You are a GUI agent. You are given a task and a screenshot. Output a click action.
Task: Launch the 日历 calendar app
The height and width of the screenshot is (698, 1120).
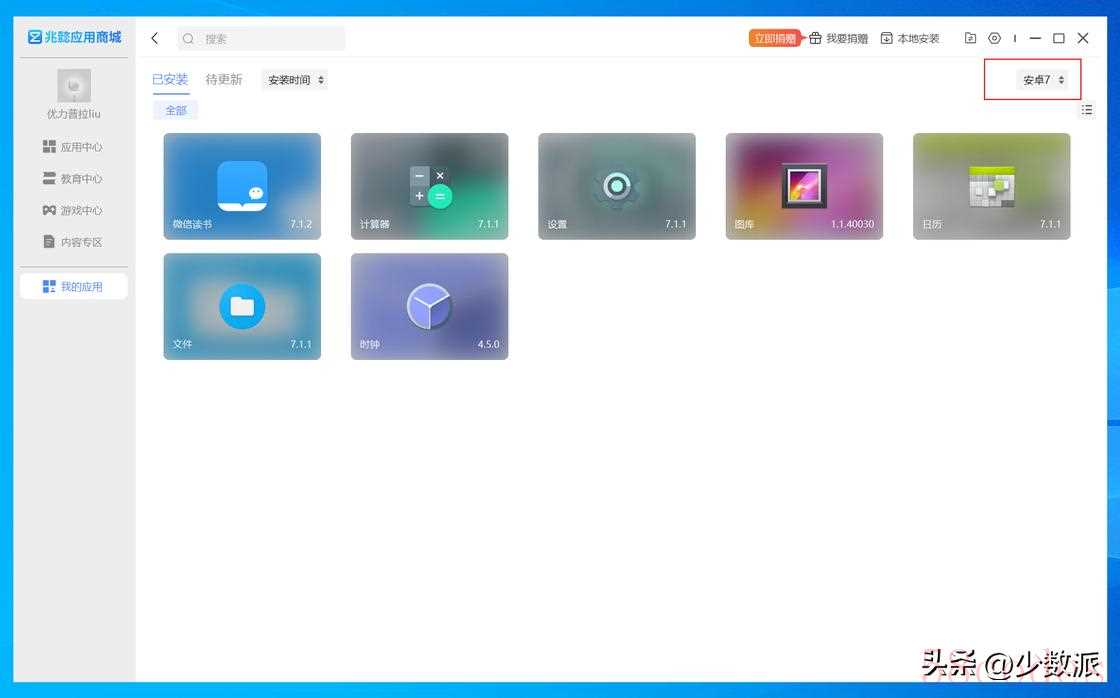pos(991,186)
